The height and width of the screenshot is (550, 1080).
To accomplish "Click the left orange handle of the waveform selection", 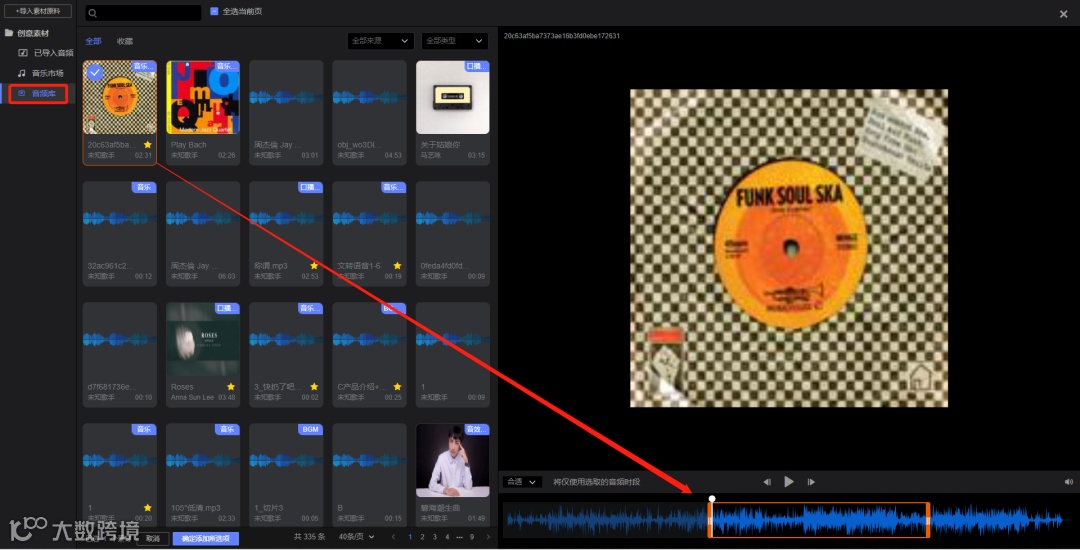I will 710,520.
